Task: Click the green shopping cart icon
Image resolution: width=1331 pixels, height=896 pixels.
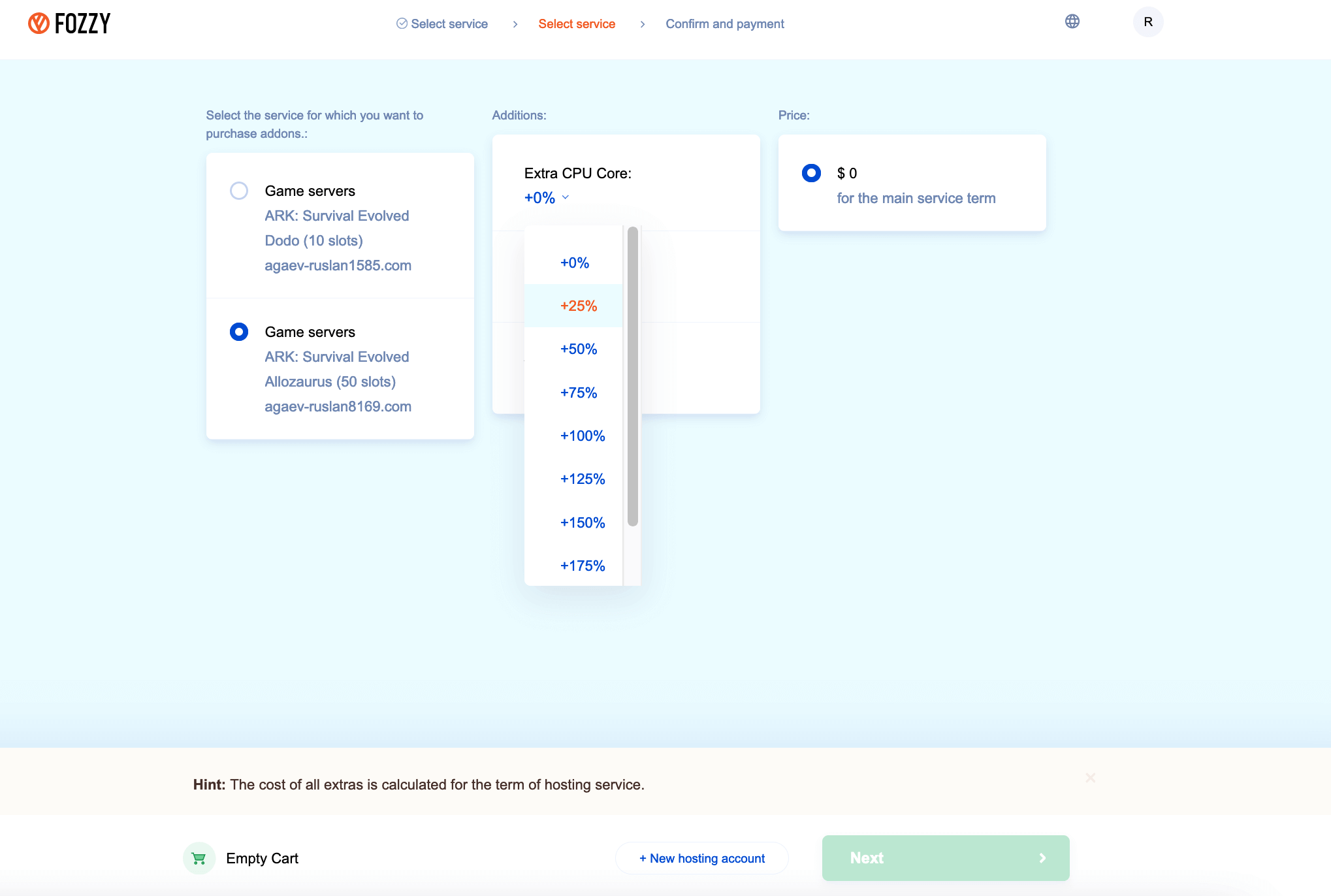Action: [x=199, y=858]
